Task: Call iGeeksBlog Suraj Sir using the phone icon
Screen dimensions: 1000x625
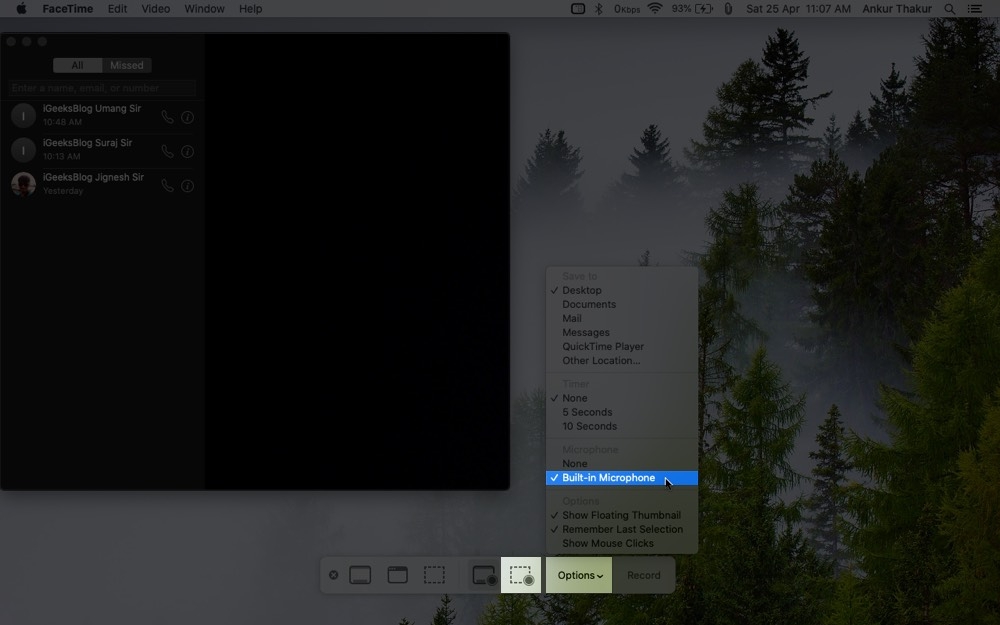Action: pos(168,150)
